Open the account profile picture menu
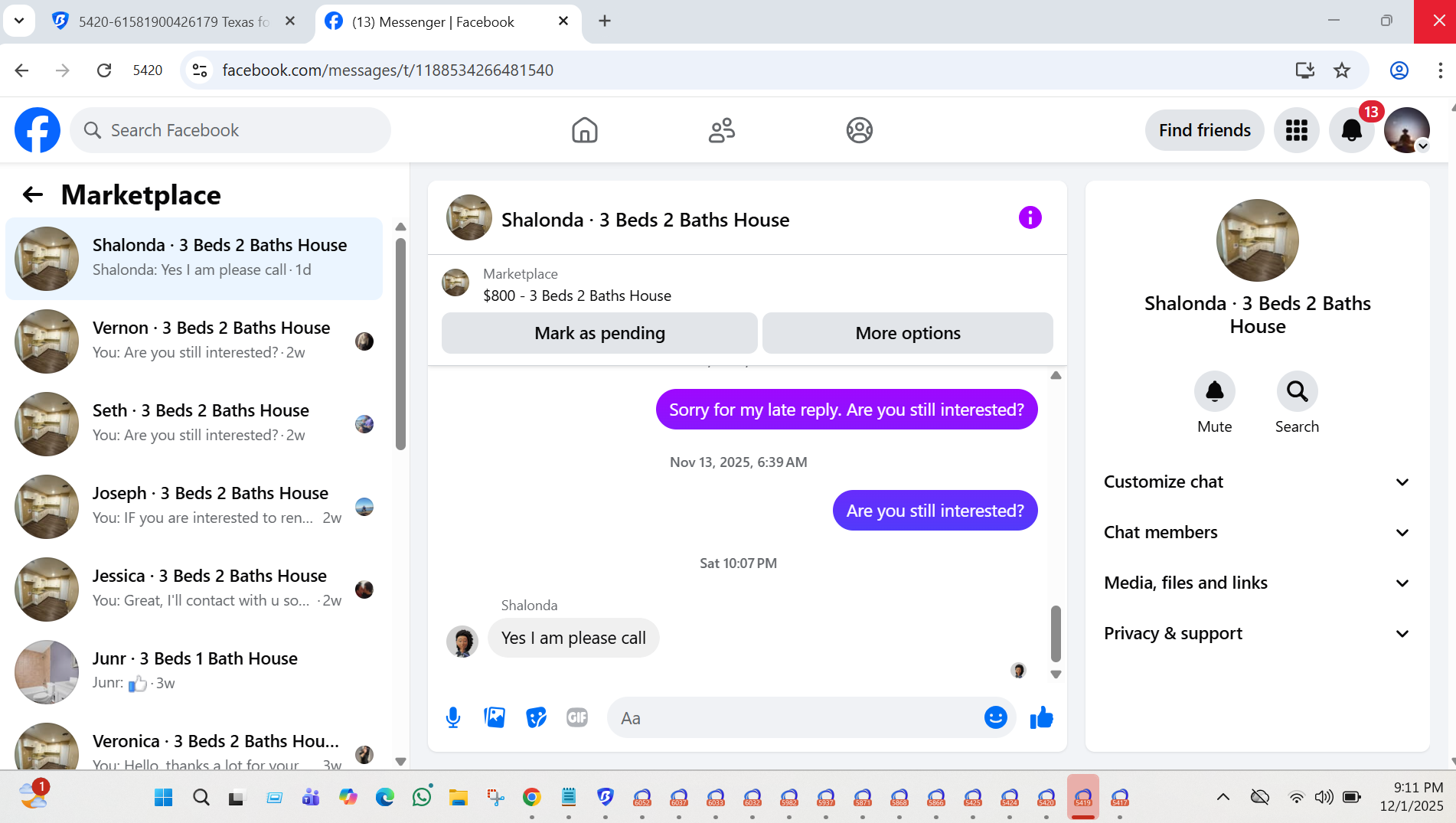 [x=1406, y=130]
